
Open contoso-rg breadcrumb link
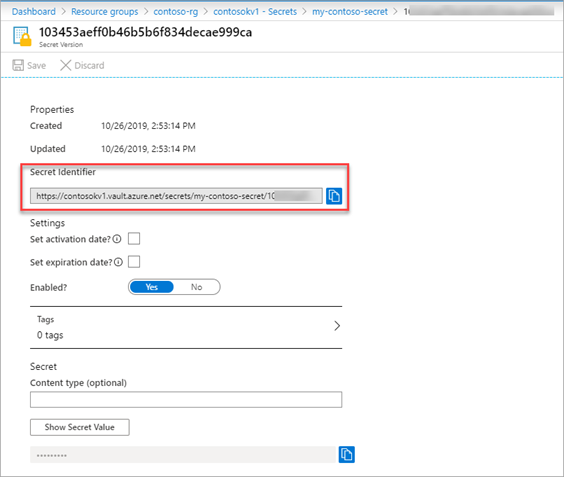pos(176,12)
